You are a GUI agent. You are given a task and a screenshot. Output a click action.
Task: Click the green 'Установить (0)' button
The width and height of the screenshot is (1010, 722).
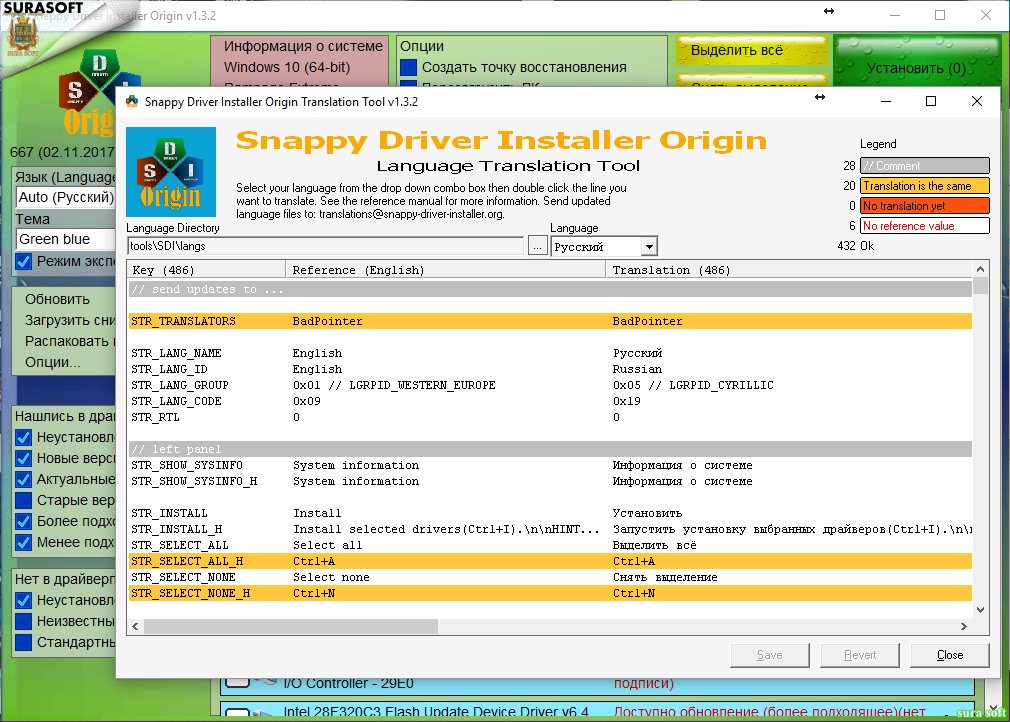pyautogui.click(x=917, y=62)
